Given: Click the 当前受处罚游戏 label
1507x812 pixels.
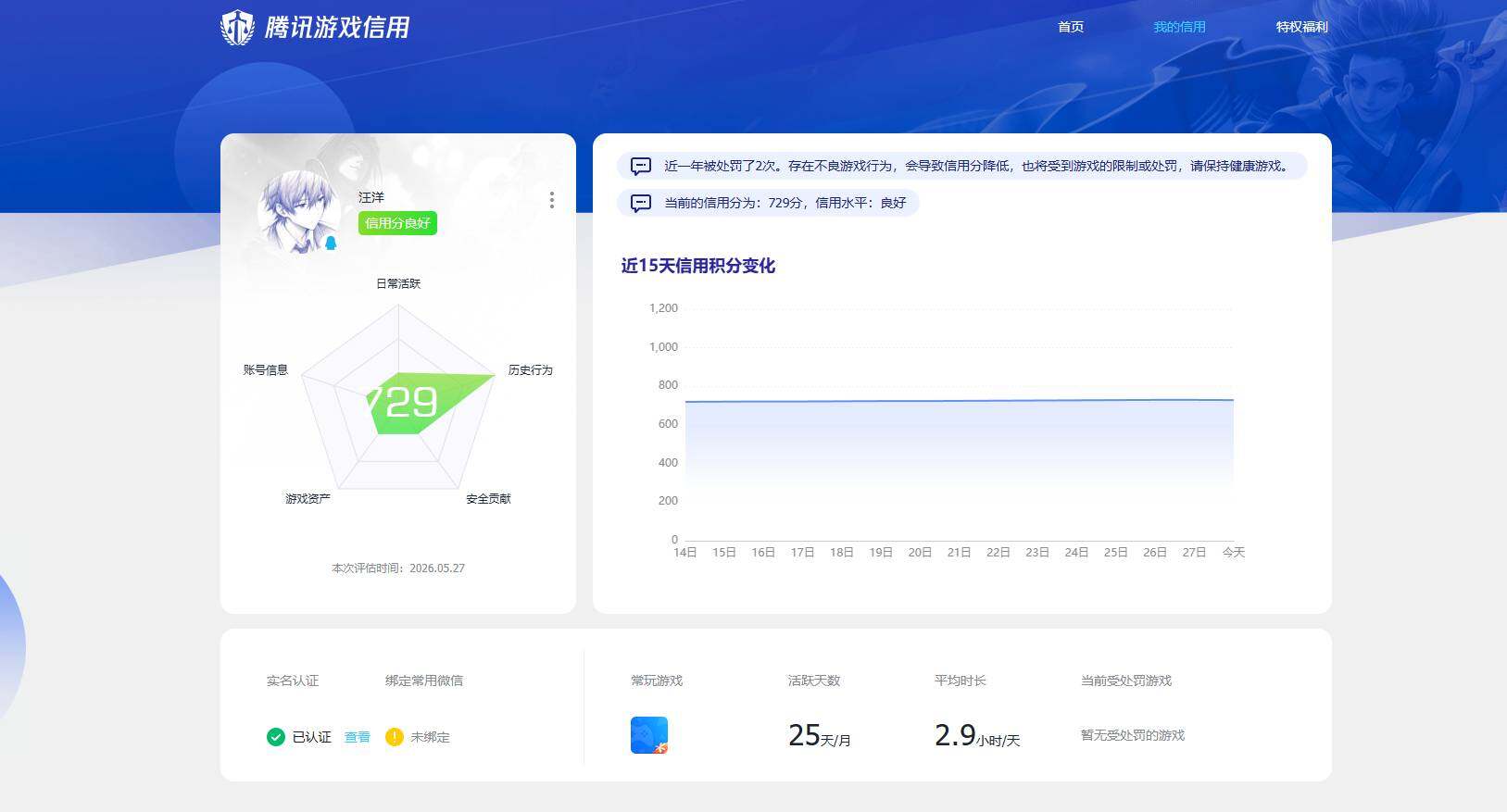Looking at the screenshot, I should (x=1126, y=681).
